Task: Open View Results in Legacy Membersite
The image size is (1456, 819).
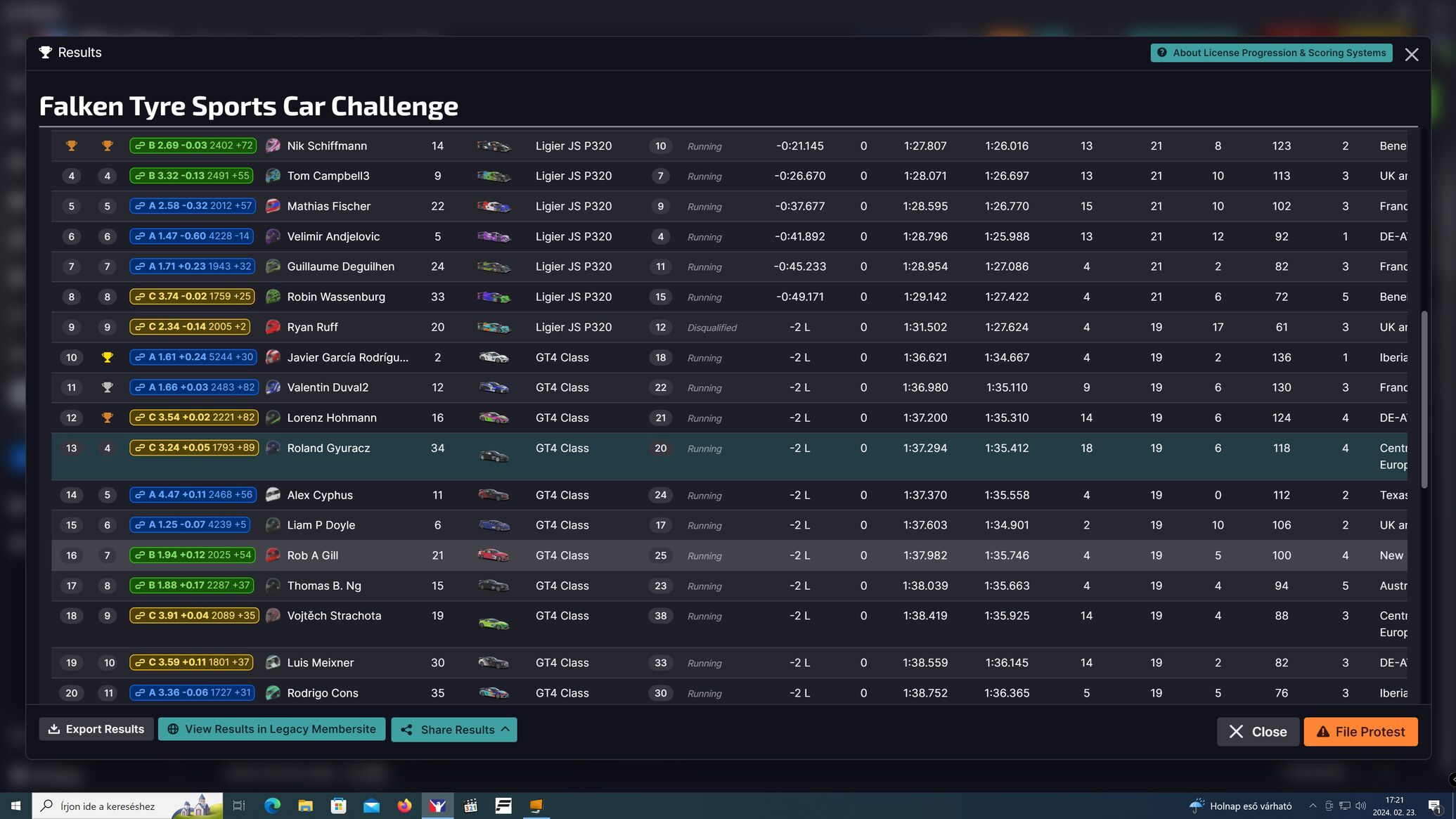Action: coord(271,730)
